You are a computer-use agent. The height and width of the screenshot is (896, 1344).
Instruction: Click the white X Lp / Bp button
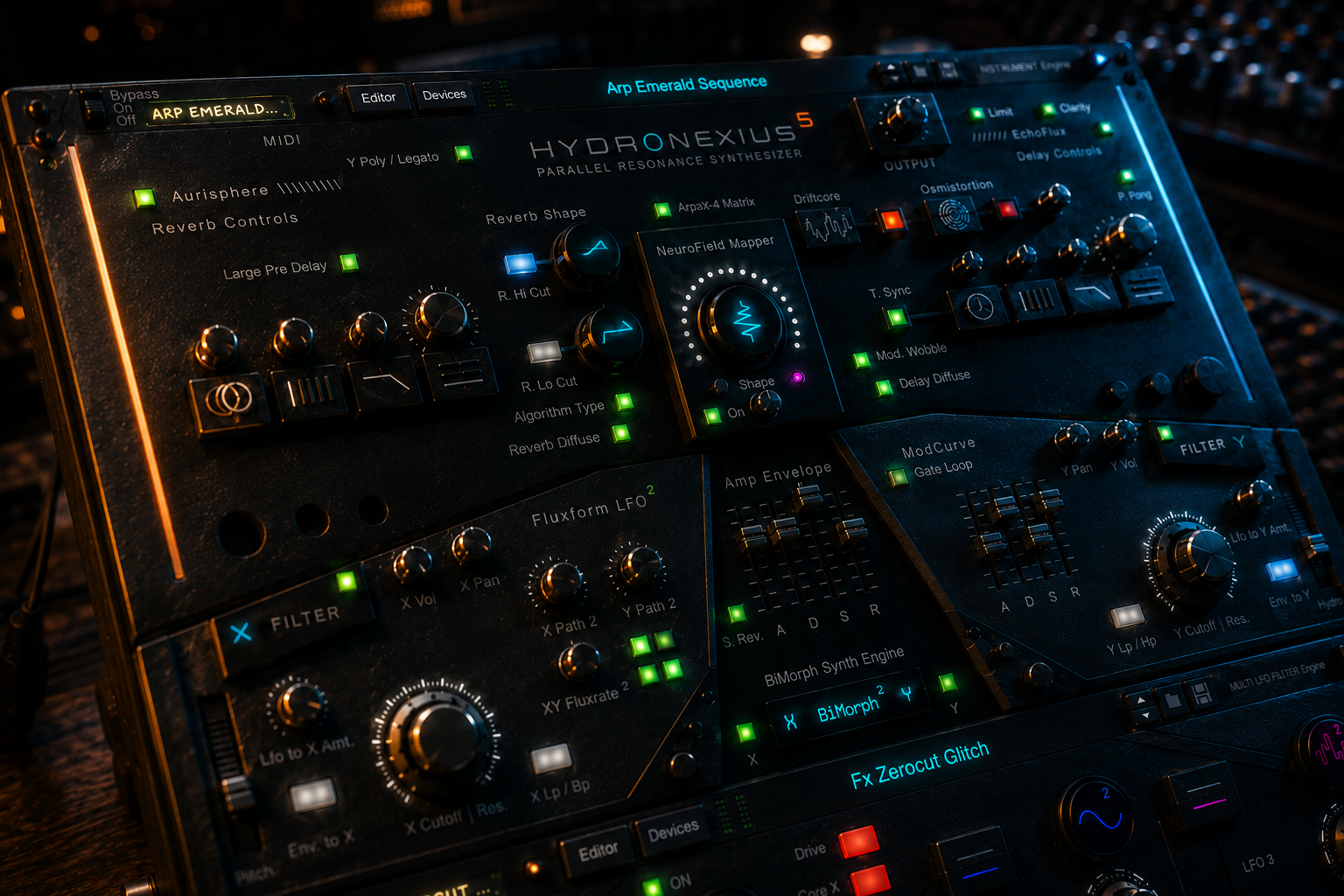click(551, 758)
